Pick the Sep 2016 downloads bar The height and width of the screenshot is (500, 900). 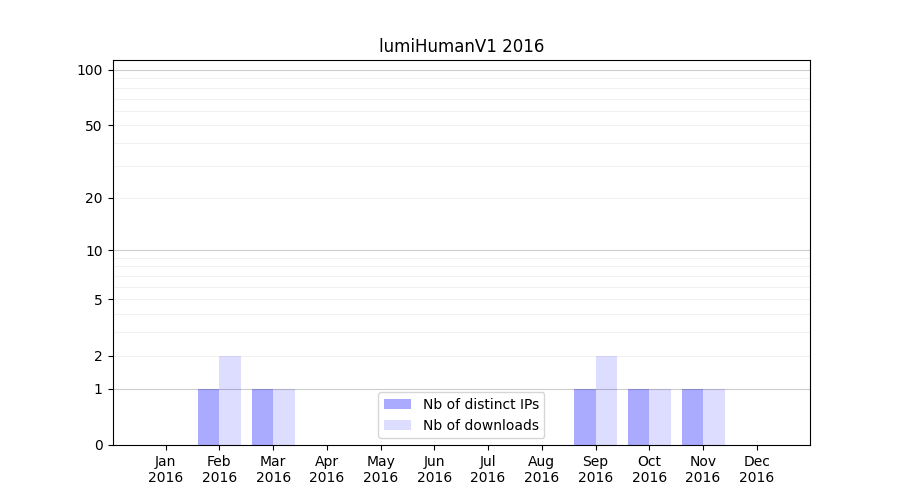tap(606, 400)
